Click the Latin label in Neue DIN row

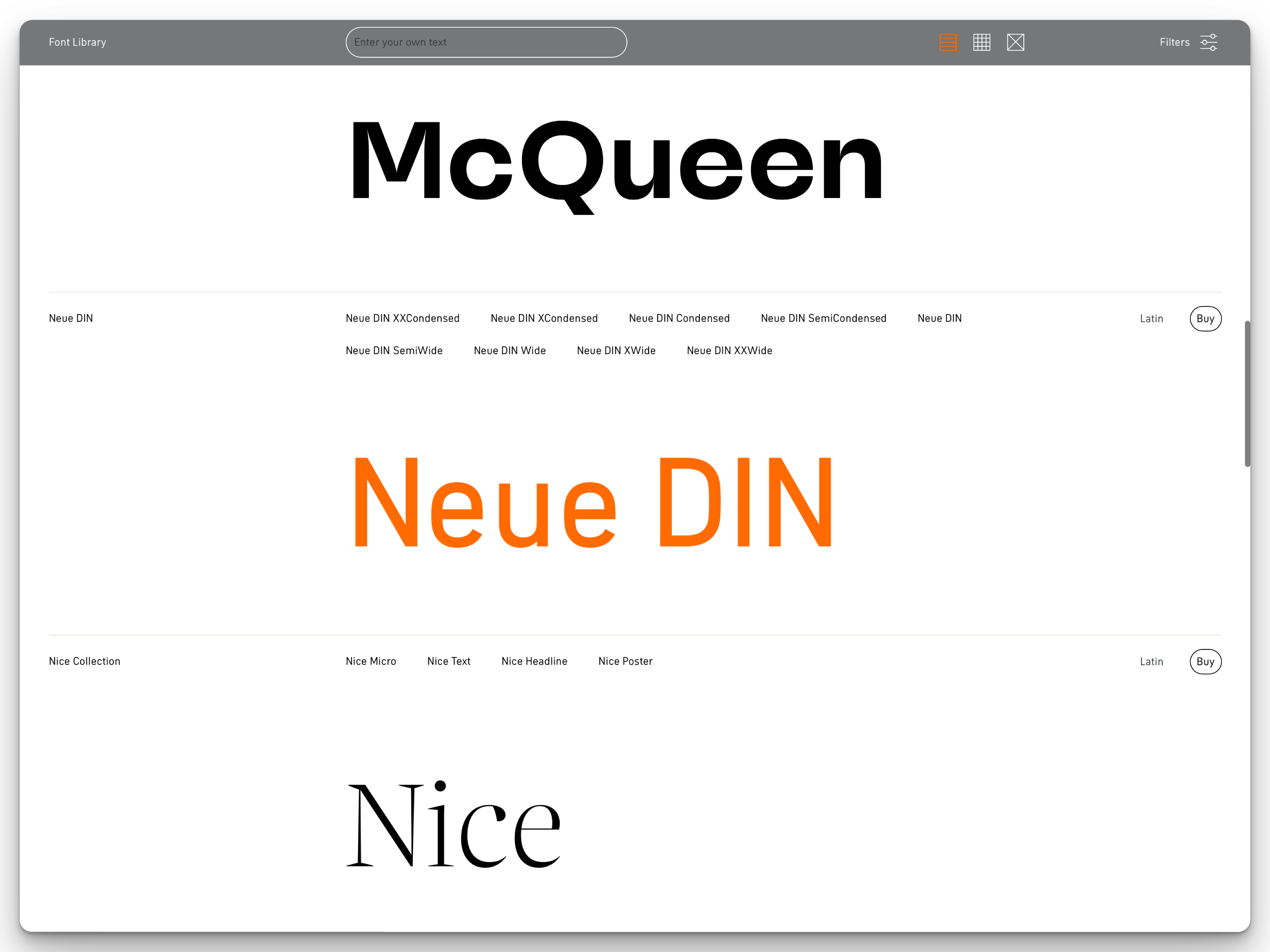point(1151,319)
